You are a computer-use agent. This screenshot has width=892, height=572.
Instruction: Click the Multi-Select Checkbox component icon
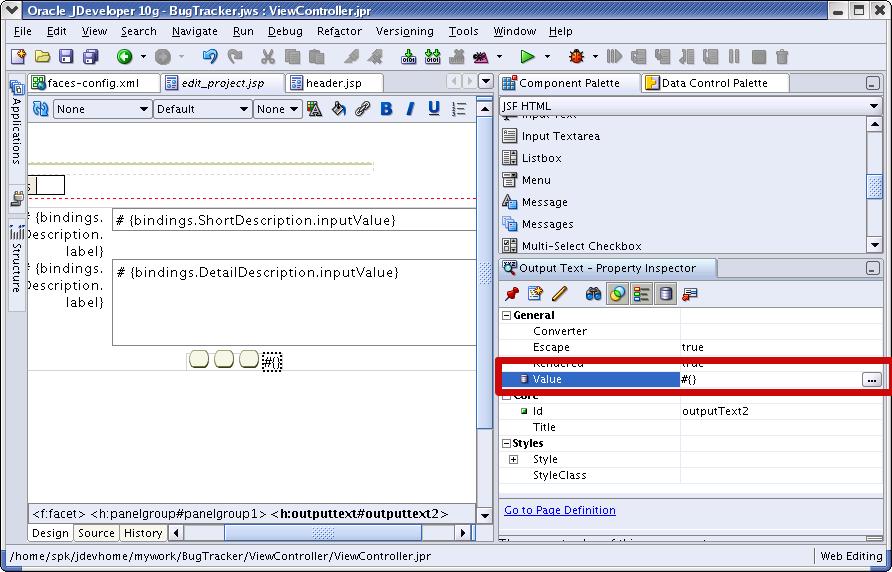510,245
